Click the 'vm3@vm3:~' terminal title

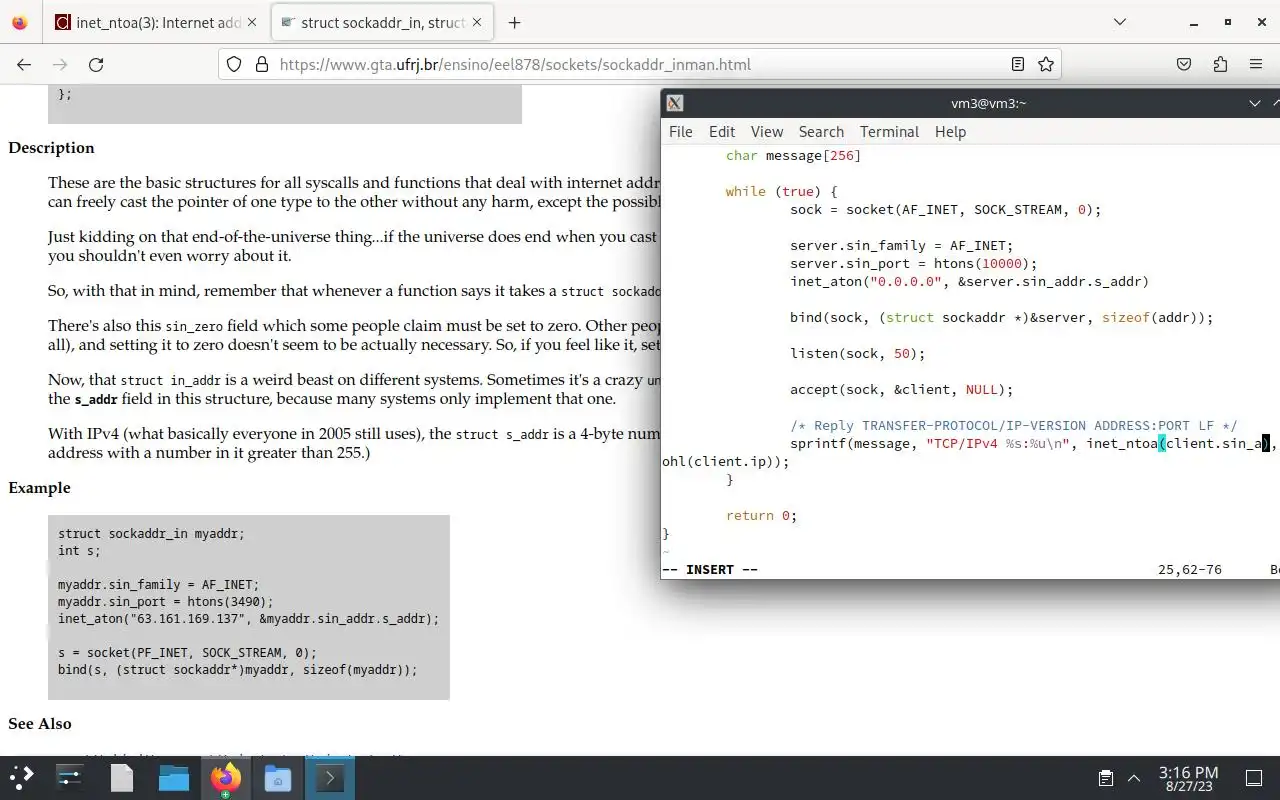click(988, 103)
